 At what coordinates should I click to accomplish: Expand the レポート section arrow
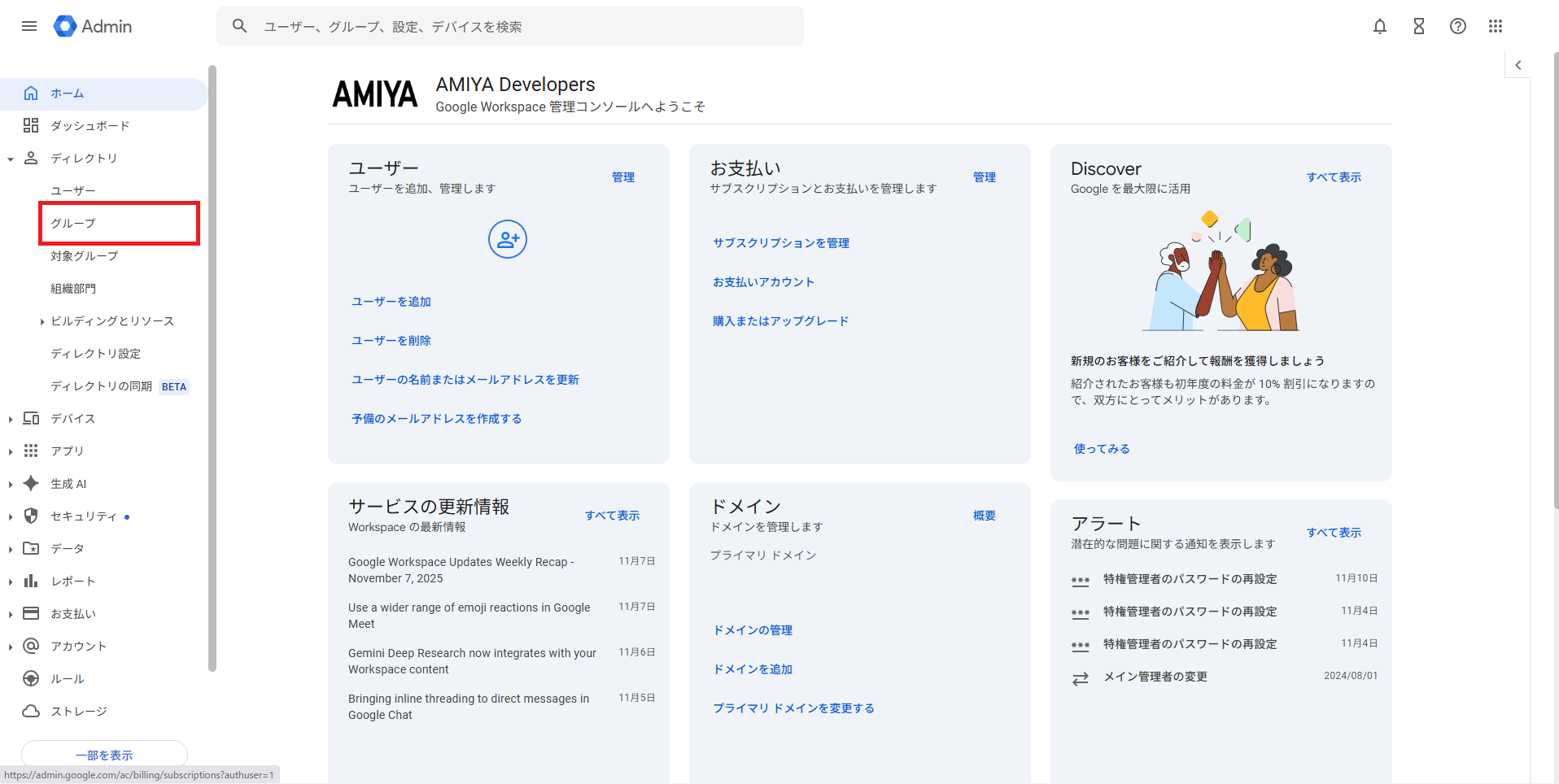pyautogui.click(x=11, y=582)
